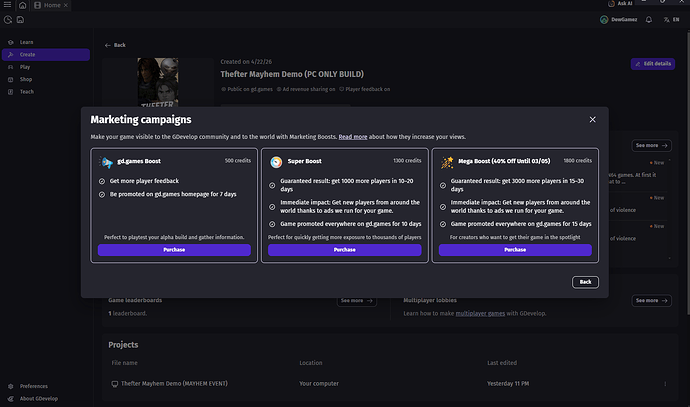
Task: Close the Home tab
Action: [x=66, y=5]
